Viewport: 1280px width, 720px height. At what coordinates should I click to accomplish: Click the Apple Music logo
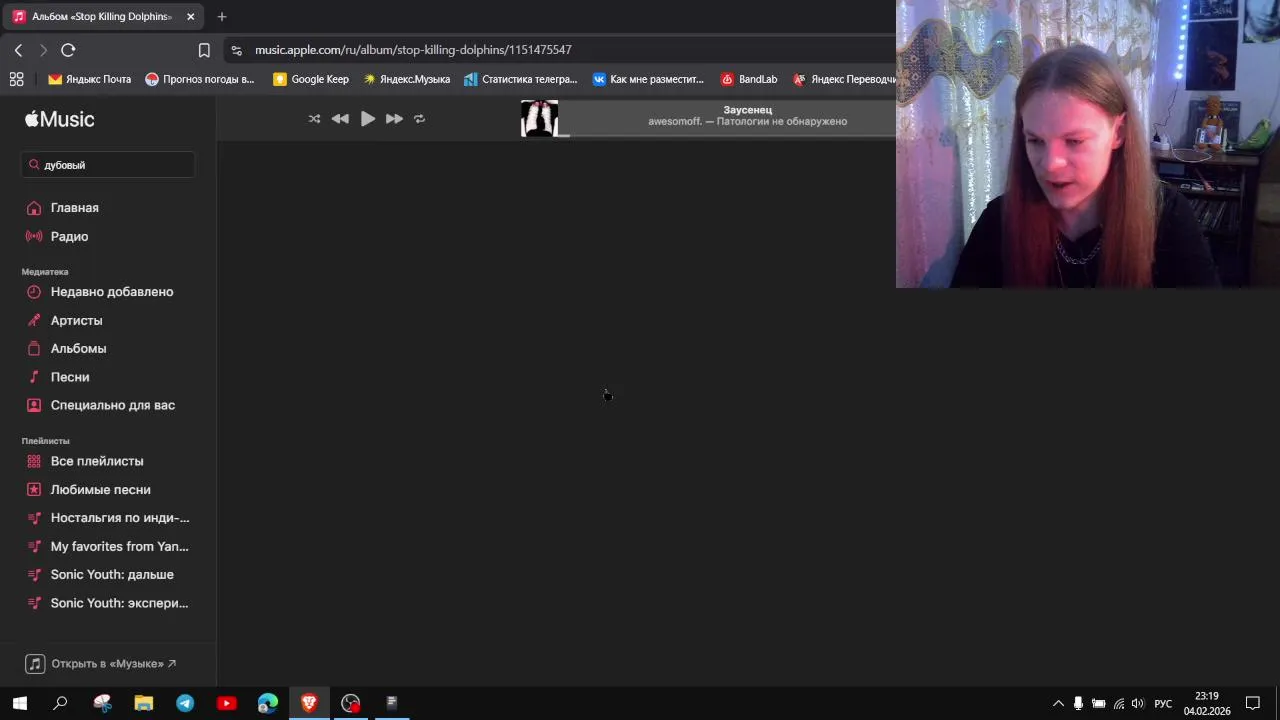[x=60, y=119]
